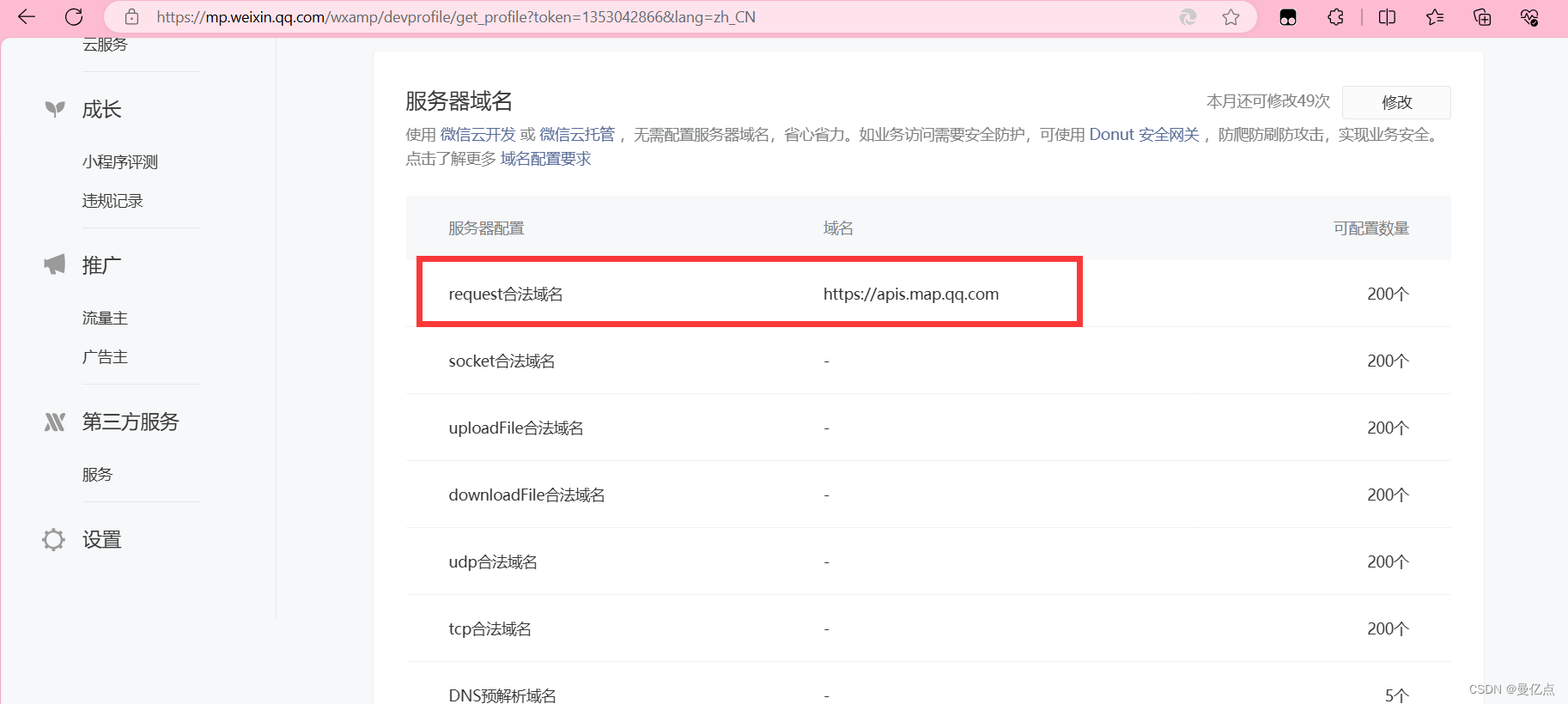Open the 微信云开发 link
The height and width of the screenshot is (704, 1568).
[477, 135]
